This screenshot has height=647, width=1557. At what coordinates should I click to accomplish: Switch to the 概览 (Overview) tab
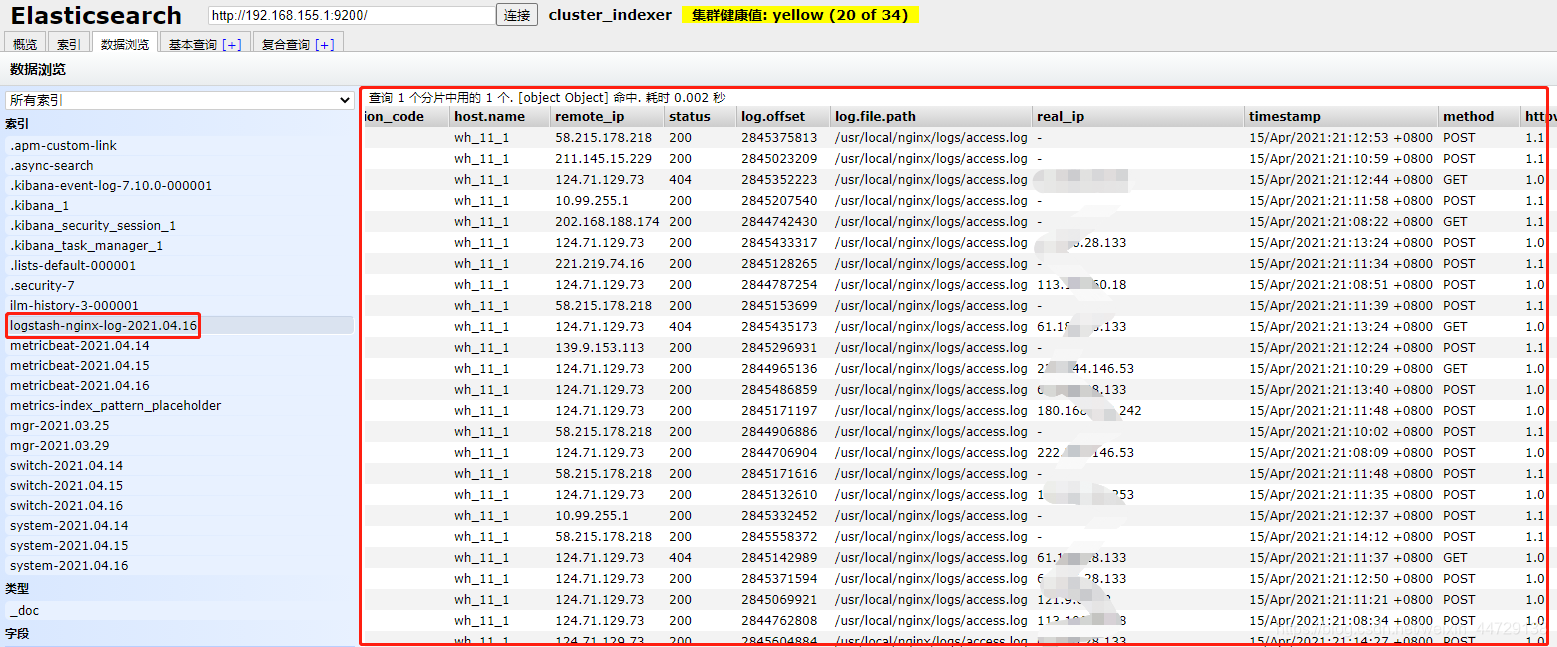click(x=24, y=42)
